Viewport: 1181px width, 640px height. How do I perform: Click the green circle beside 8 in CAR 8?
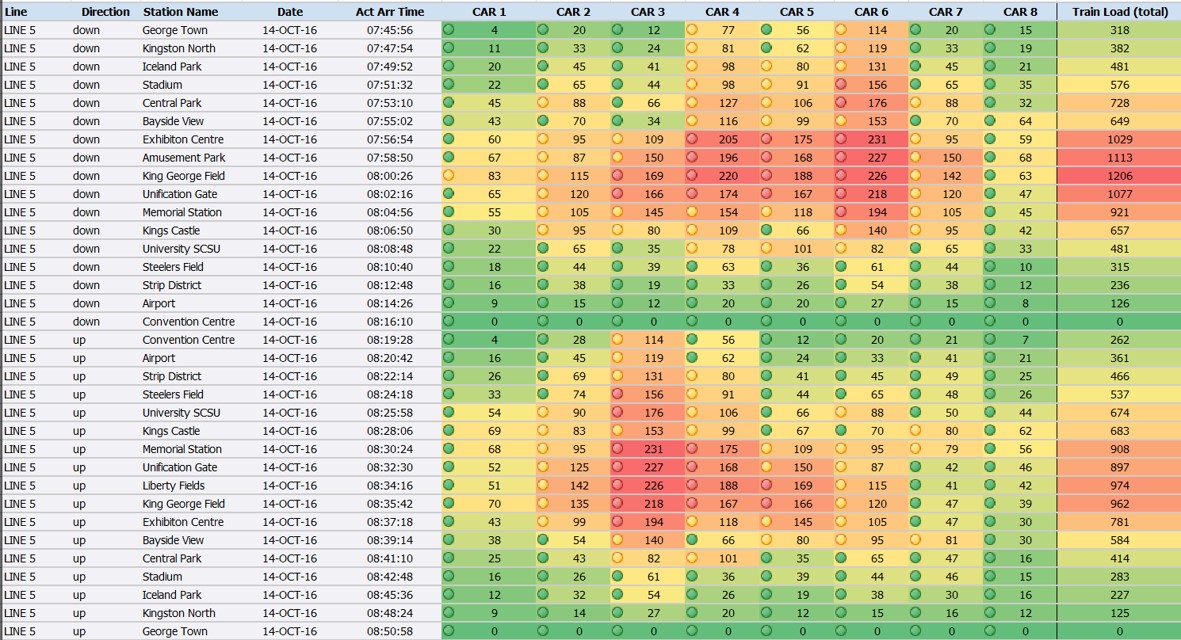click(x=989, y=303)
